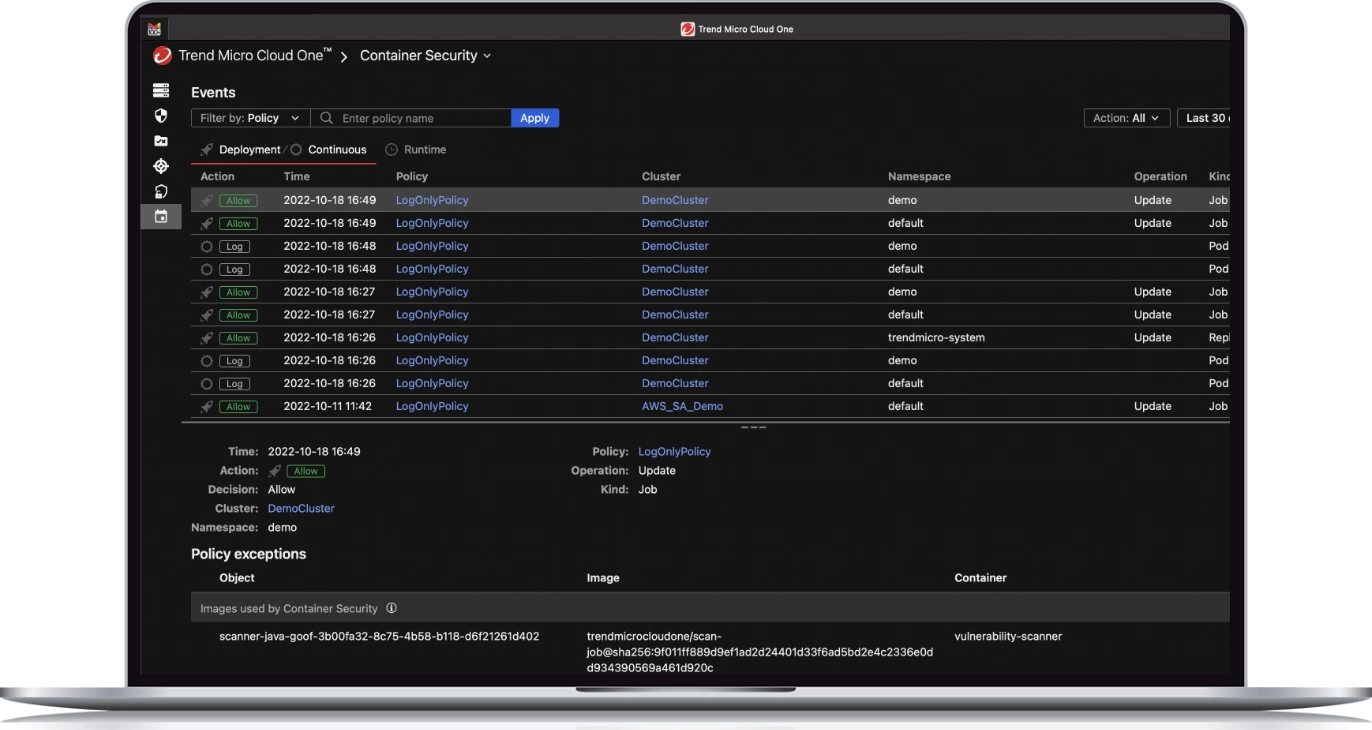Click the Policy exceptions heading
The width and height of the screenshot is (1372, 730).
[249, 554]
